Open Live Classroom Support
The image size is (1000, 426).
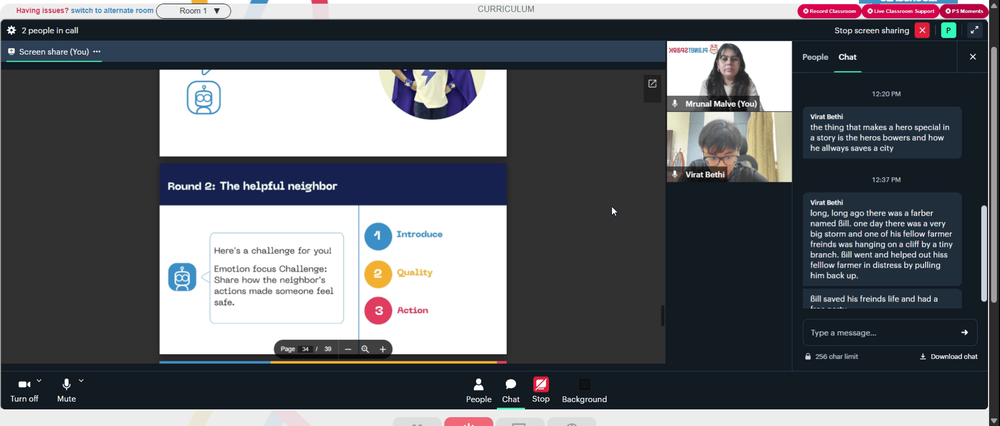click(x=900, y=11)
